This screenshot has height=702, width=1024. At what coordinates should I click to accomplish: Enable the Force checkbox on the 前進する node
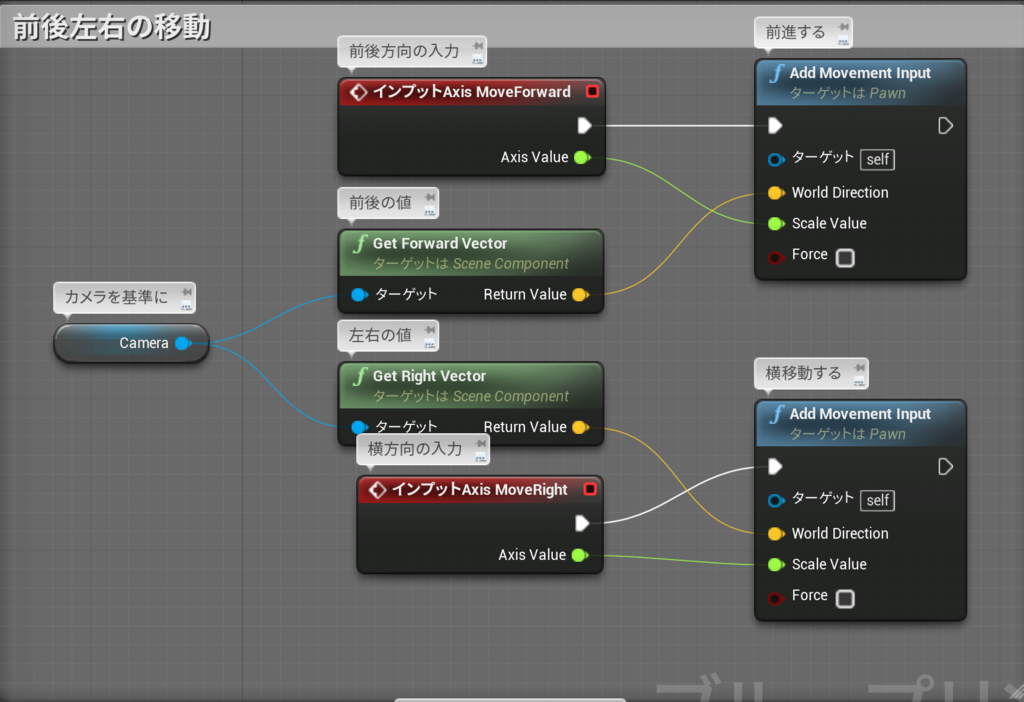pyautogui.click(x=845, y=257)
